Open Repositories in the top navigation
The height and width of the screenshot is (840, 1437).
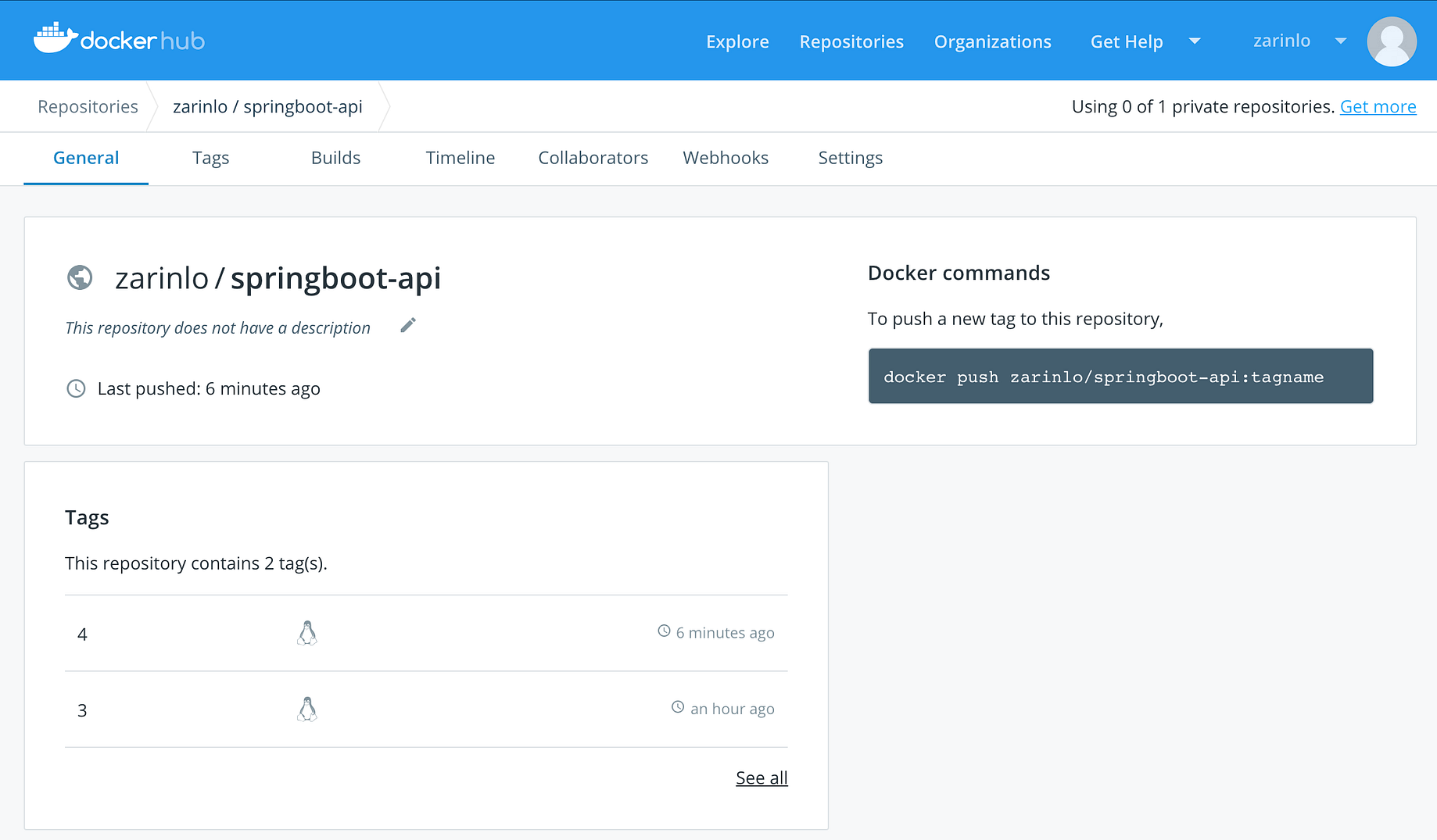pyautogui.click(x=851, y=41)
